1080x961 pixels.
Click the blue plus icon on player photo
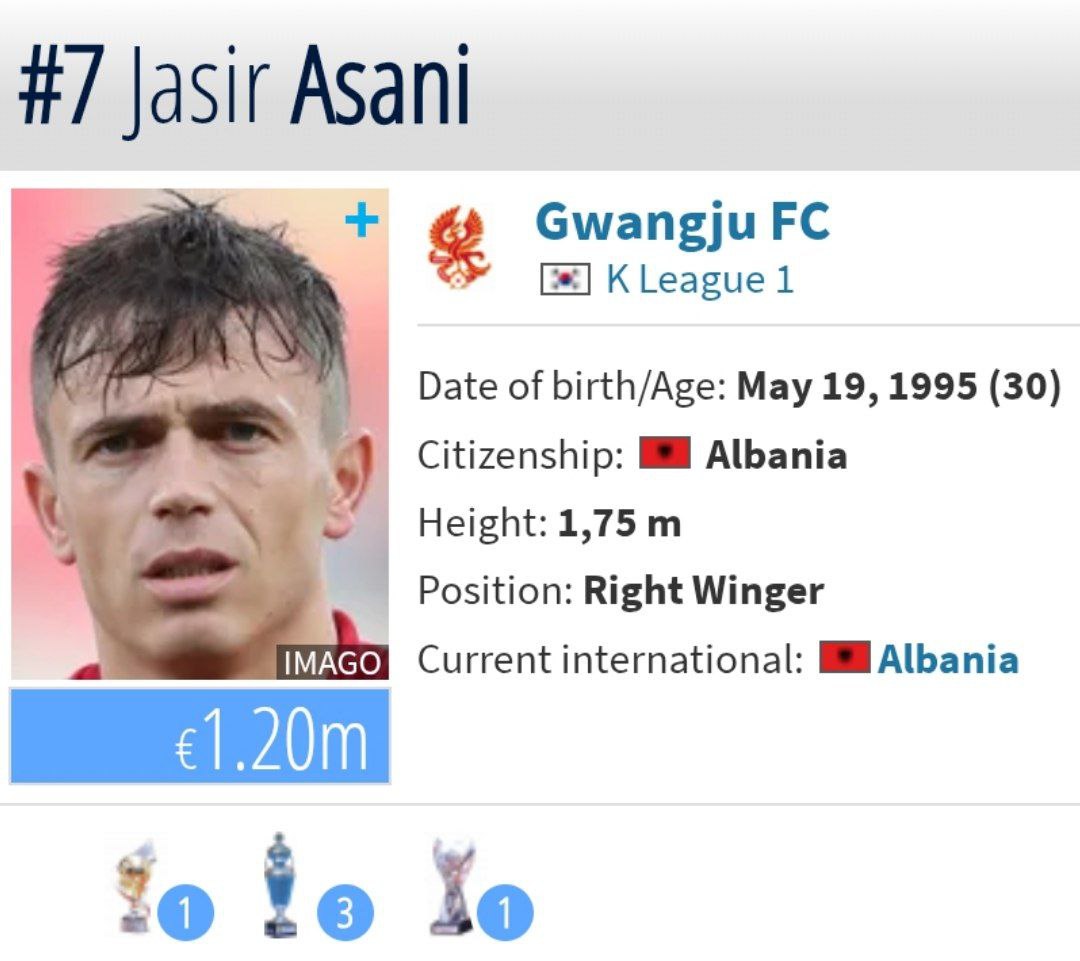tap(361, 222)
